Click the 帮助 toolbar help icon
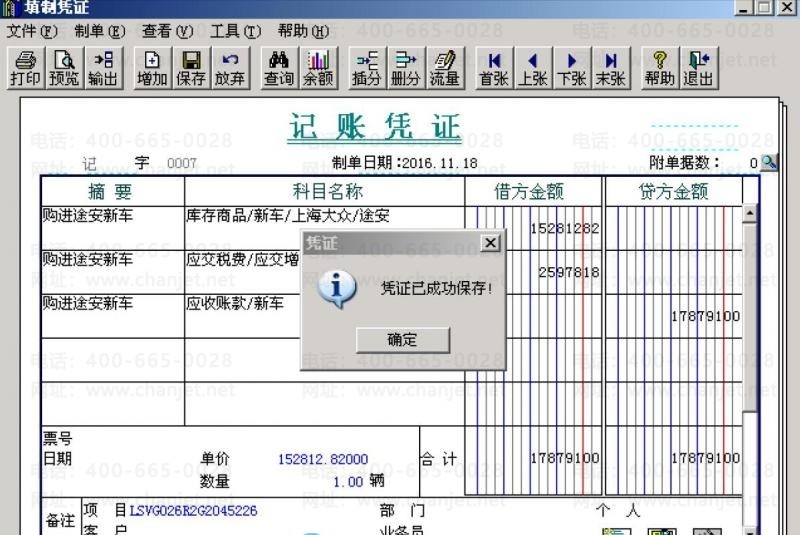 tap(660, 68)
